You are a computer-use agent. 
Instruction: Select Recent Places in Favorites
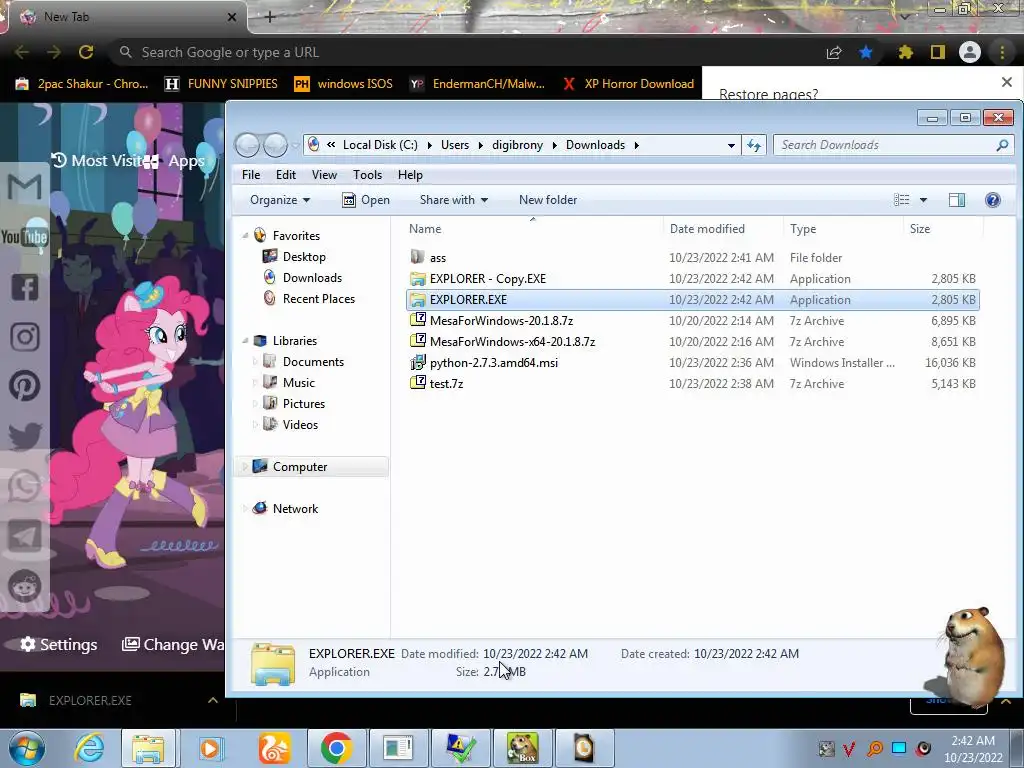click(x=308, y=298)
